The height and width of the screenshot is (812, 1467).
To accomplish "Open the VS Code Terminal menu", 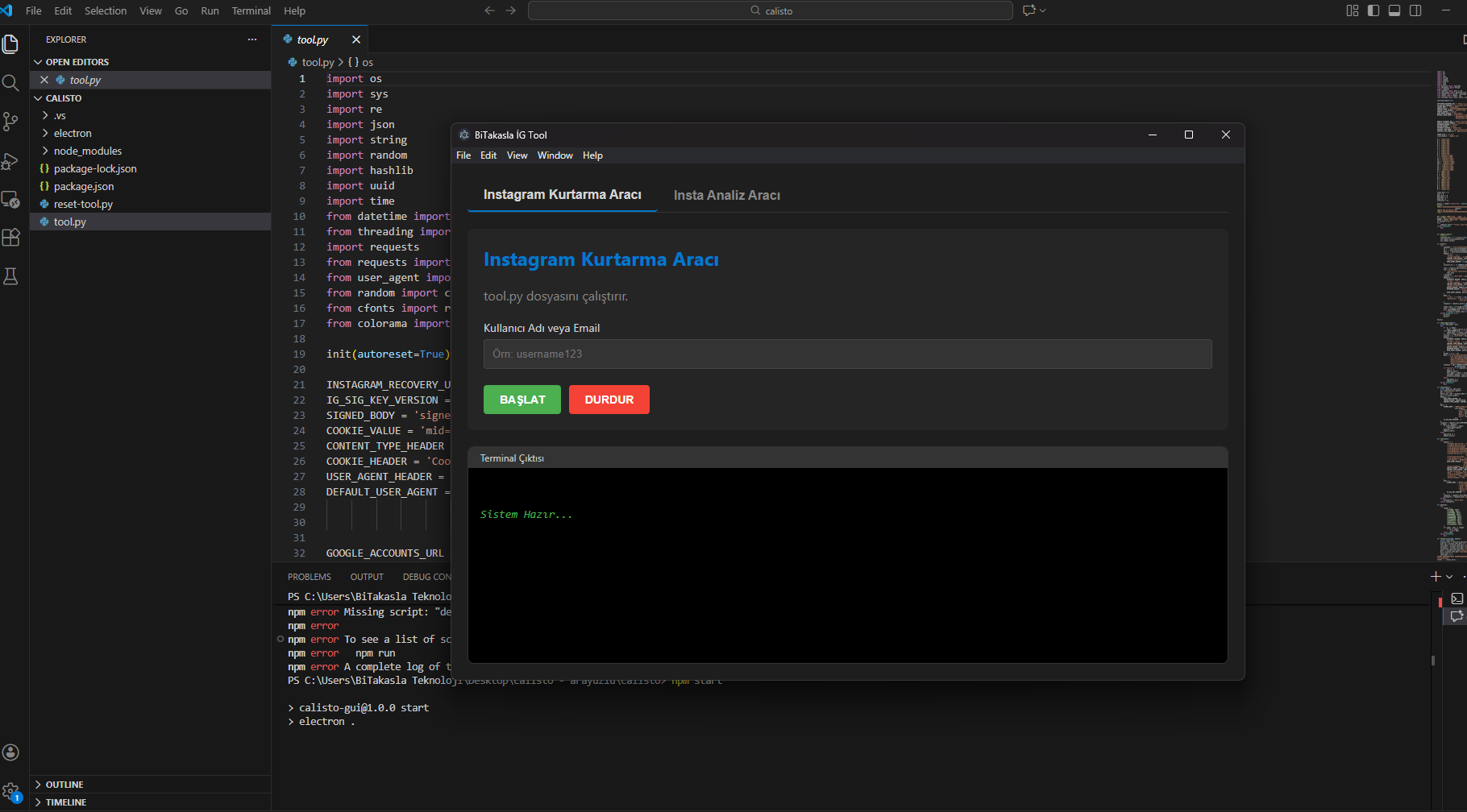I will [x=251, y=10].
